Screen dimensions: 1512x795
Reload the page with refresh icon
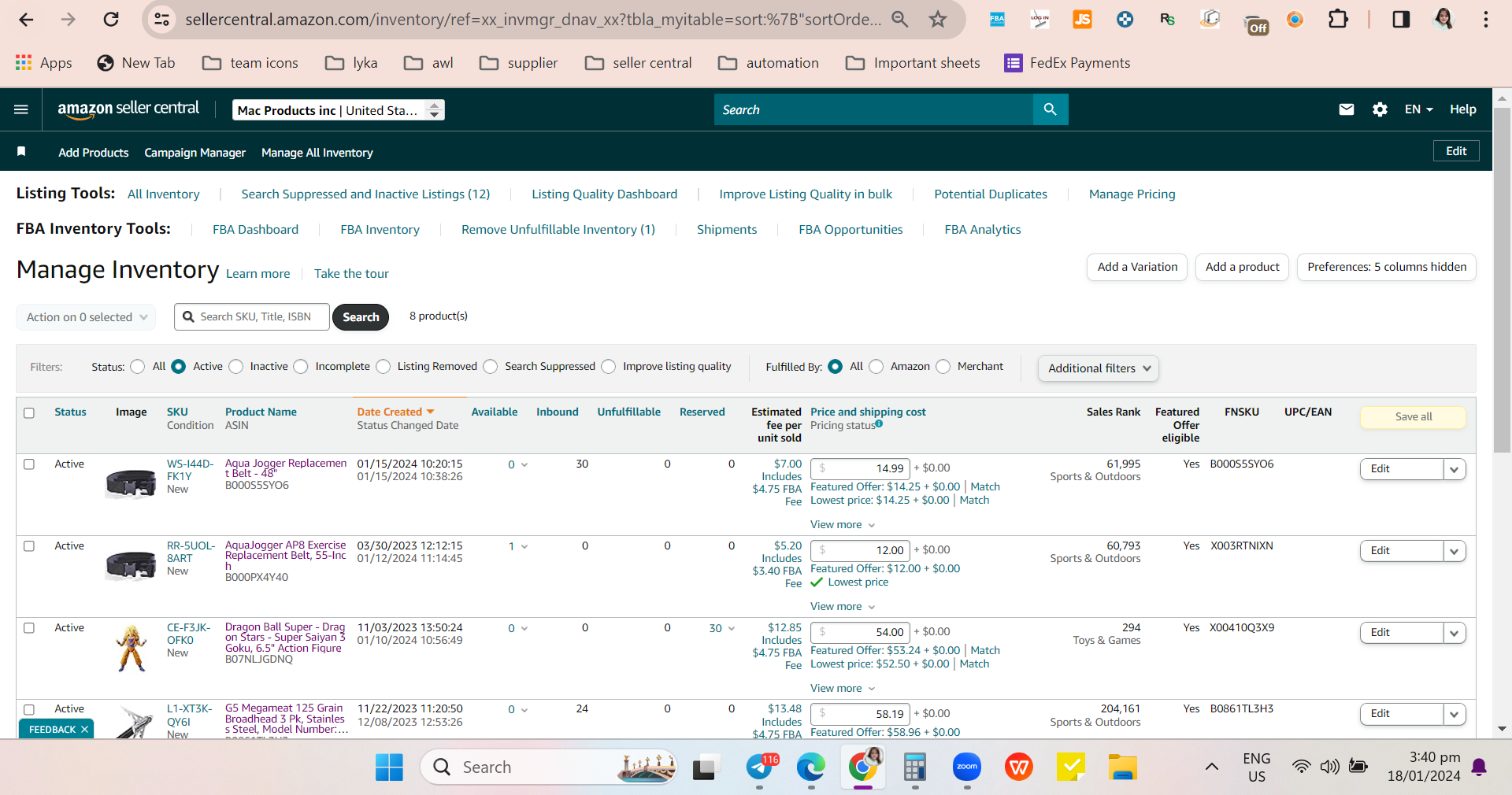tap(111, 19)
